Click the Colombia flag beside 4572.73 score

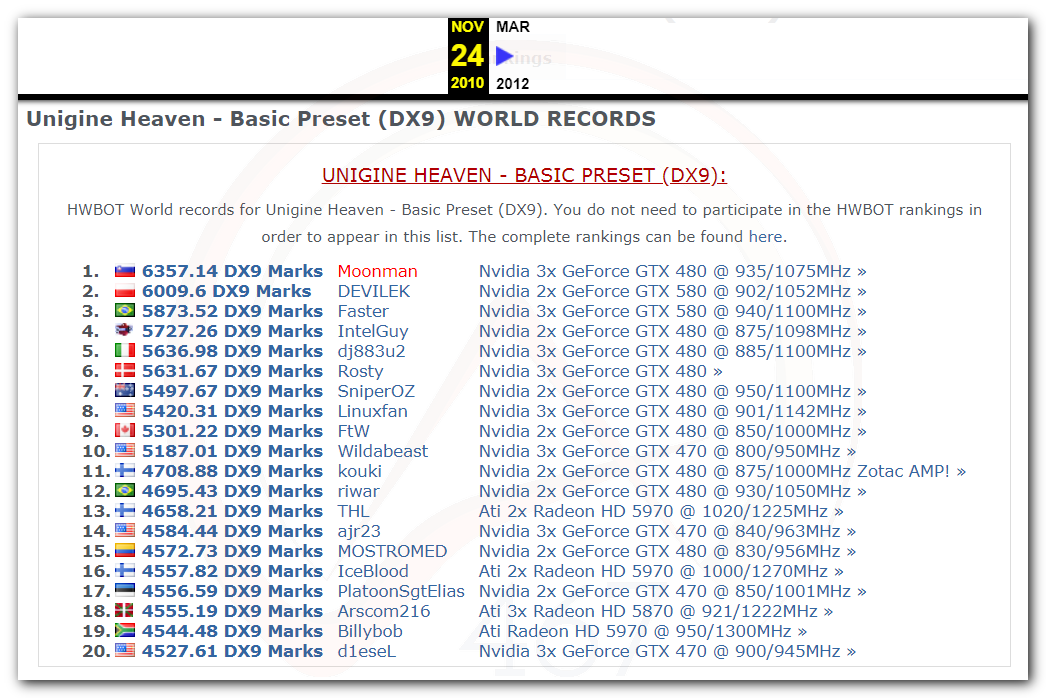tap(125, 551)
